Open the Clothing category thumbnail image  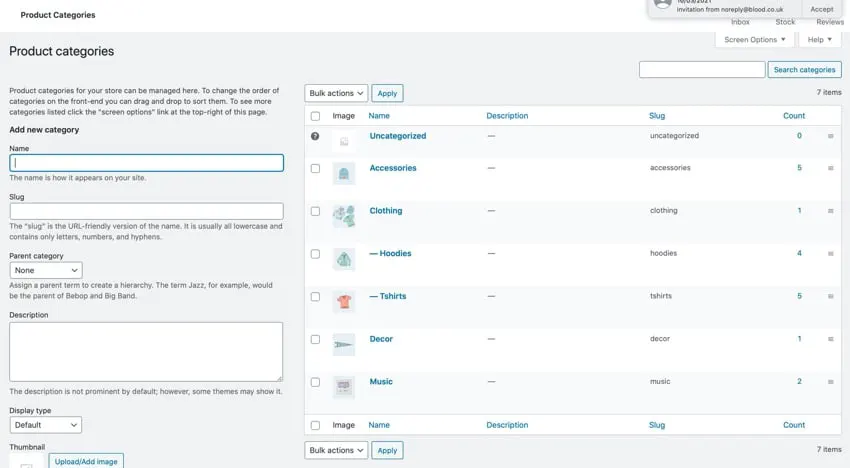pos(344,216)
